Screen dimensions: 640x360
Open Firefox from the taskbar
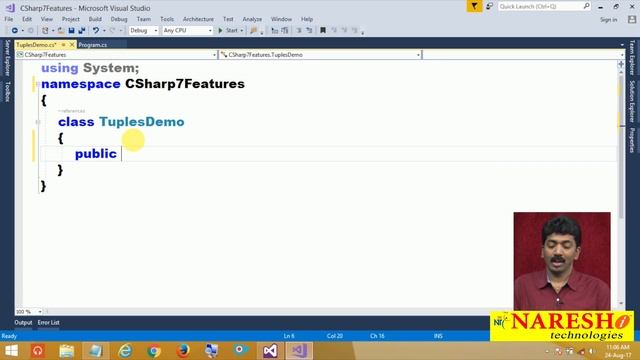click(183, 351)
